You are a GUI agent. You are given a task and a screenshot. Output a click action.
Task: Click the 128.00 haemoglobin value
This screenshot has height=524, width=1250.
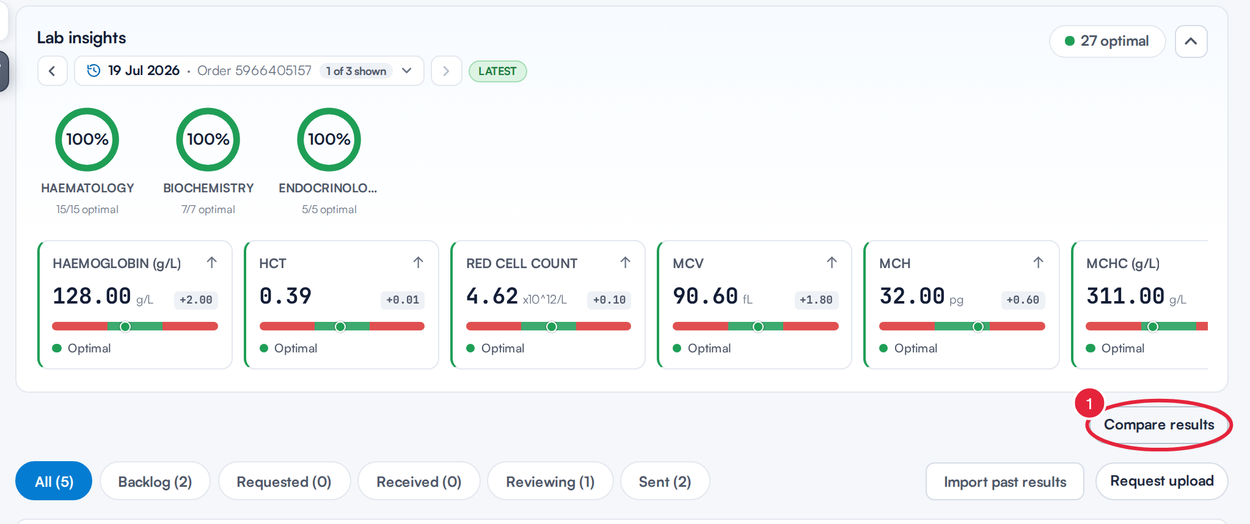[92, 297]
